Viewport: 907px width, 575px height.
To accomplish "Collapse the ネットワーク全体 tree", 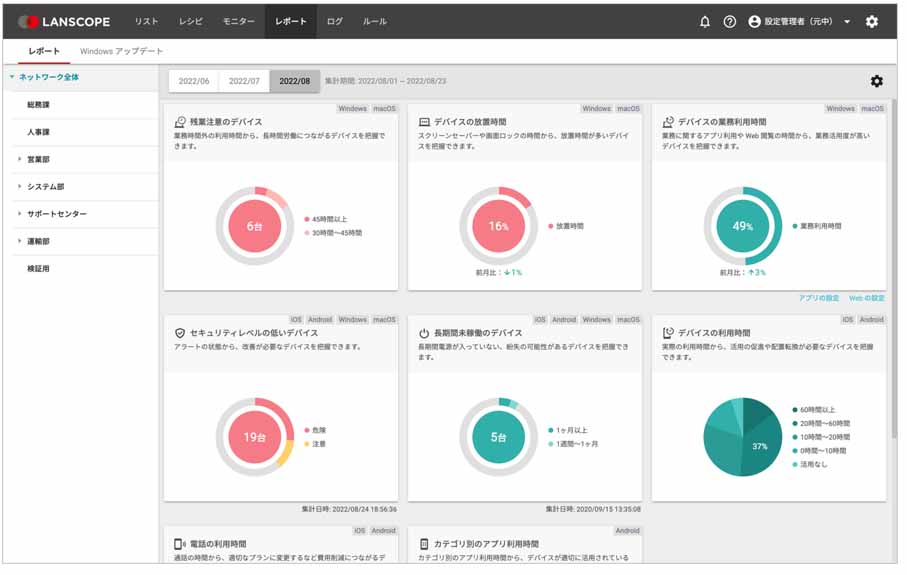I will coord(11,77).
